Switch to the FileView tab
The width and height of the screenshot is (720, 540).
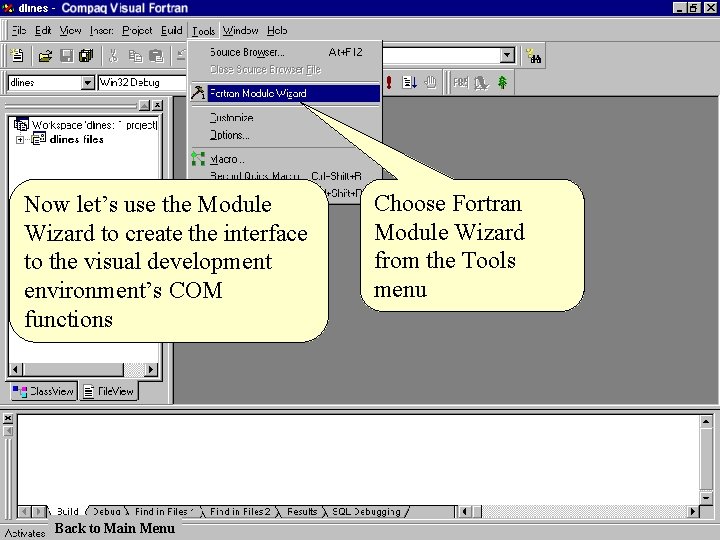coord(109,391)
